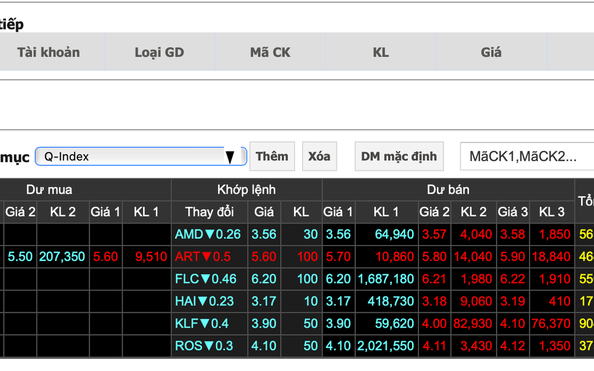Click ART ask price 5.80

click(435, 257)
